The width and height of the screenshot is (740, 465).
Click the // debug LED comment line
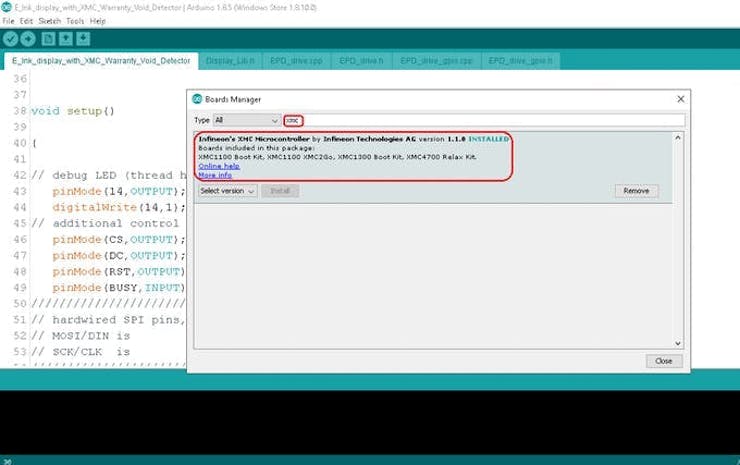click(x=109, y=176)
